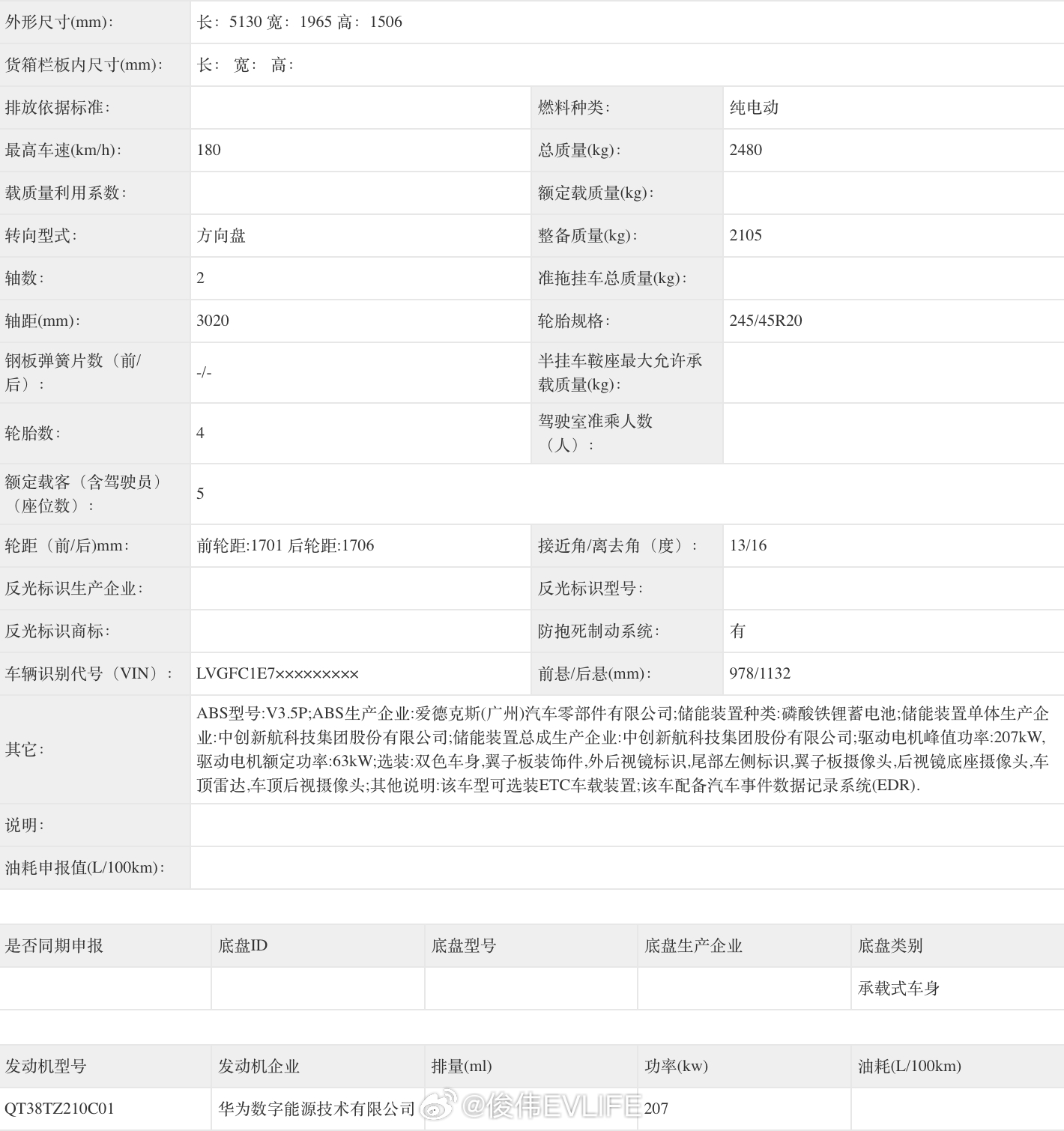Select the power value 207

coord(656,1109)
